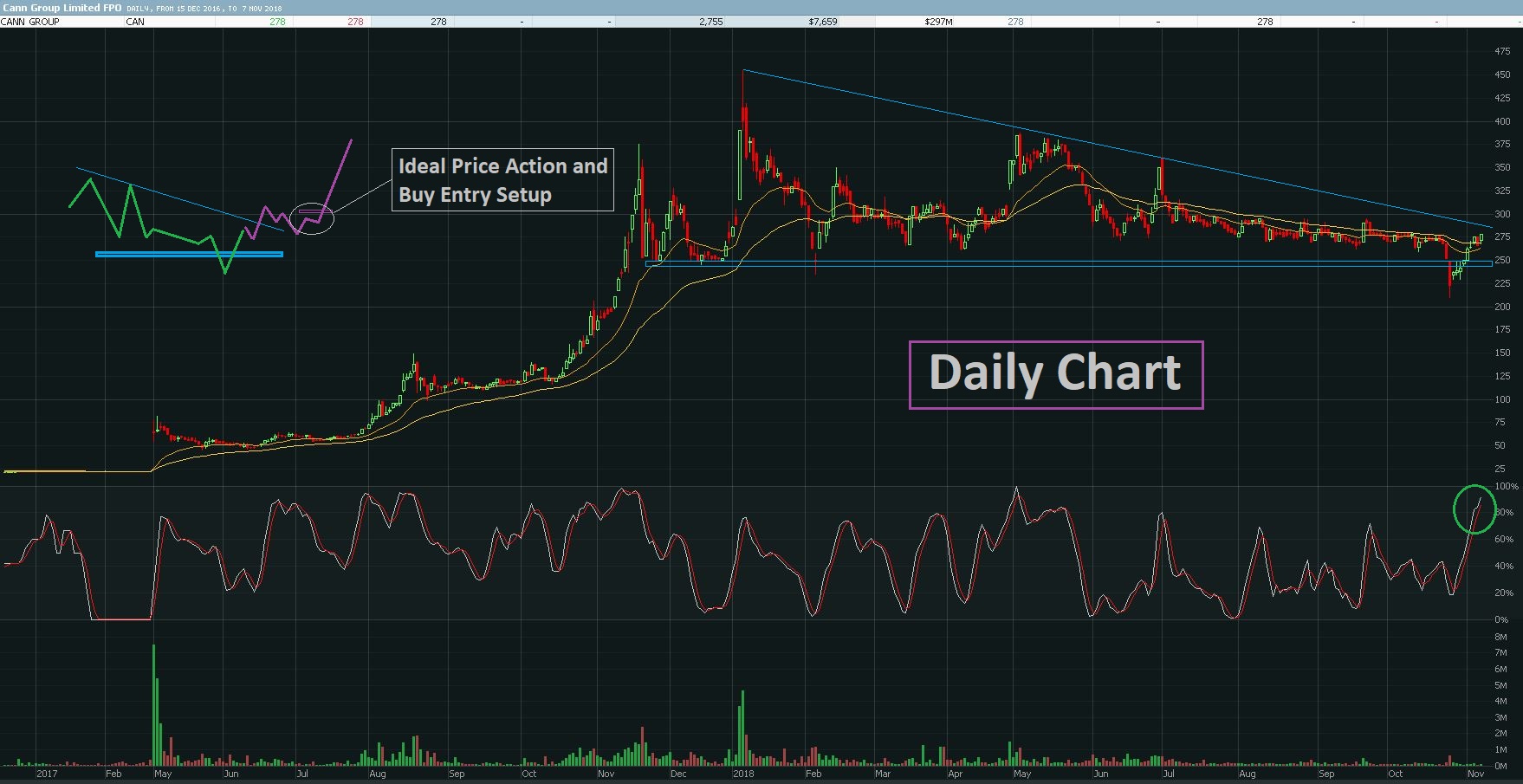Click the 400 price axis label
This screenshot has width=1523, height=784.
click(x=1502, y=122)
